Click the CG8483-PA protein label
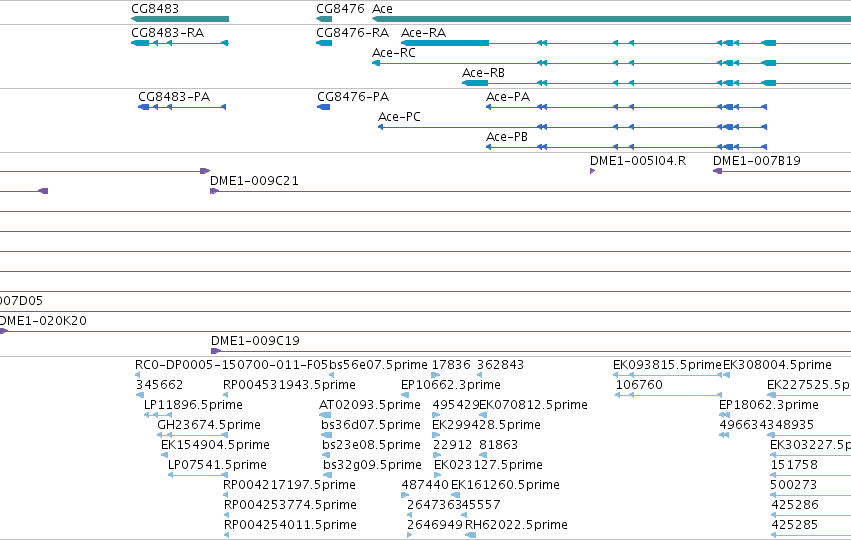 coord(174,97)
